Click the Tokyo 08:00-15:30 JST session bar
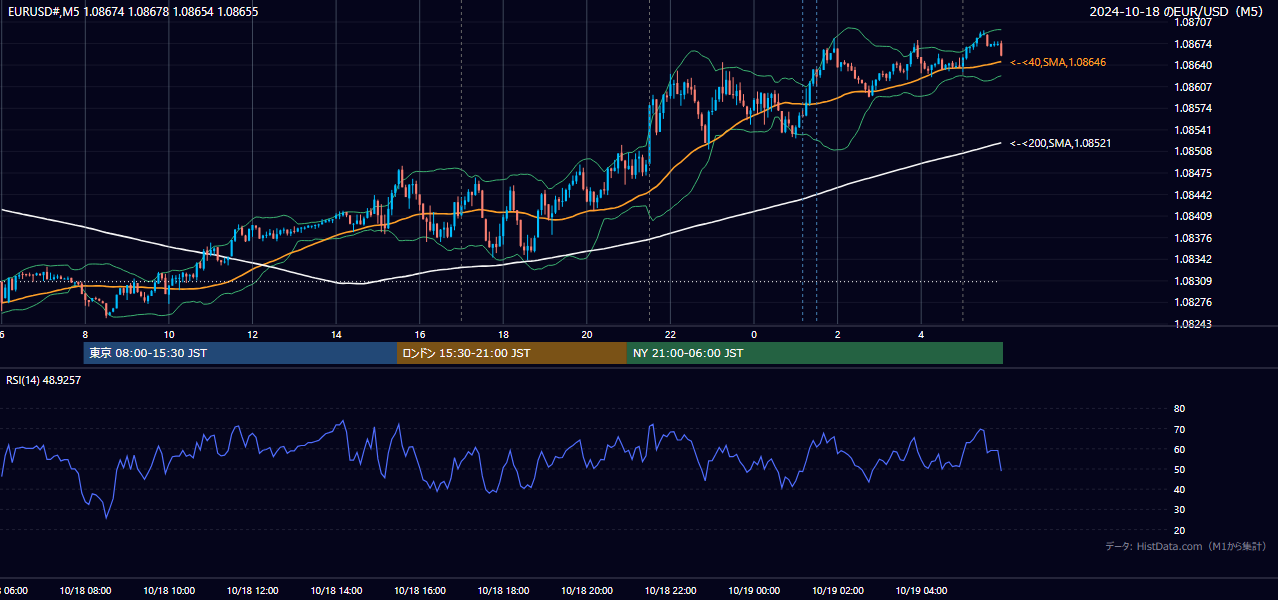The image size is (1278, 600). click(x=240, y=353)
